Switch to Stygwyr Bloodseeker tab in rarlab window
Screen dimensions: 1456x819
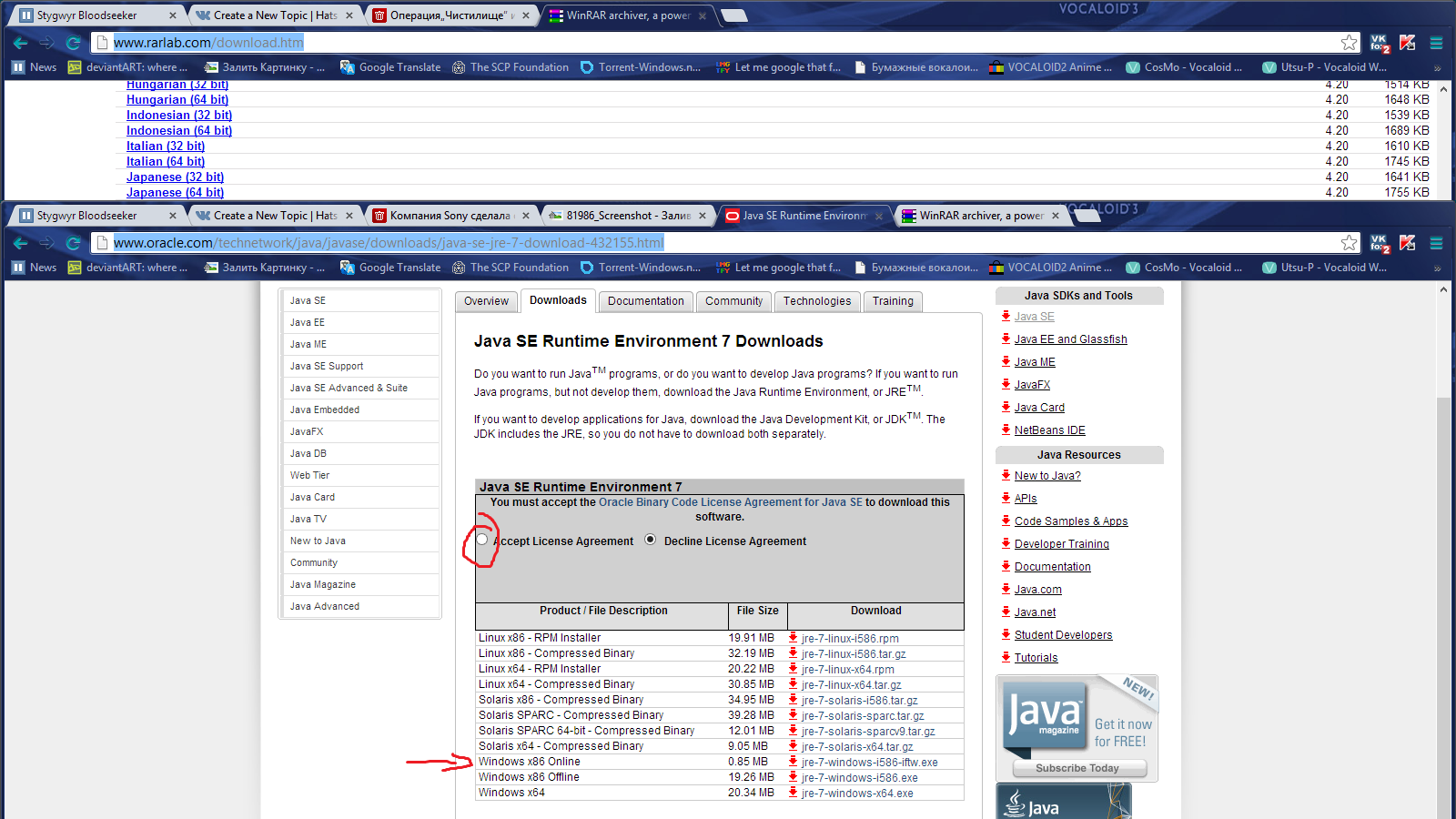(x=97, y=15)
